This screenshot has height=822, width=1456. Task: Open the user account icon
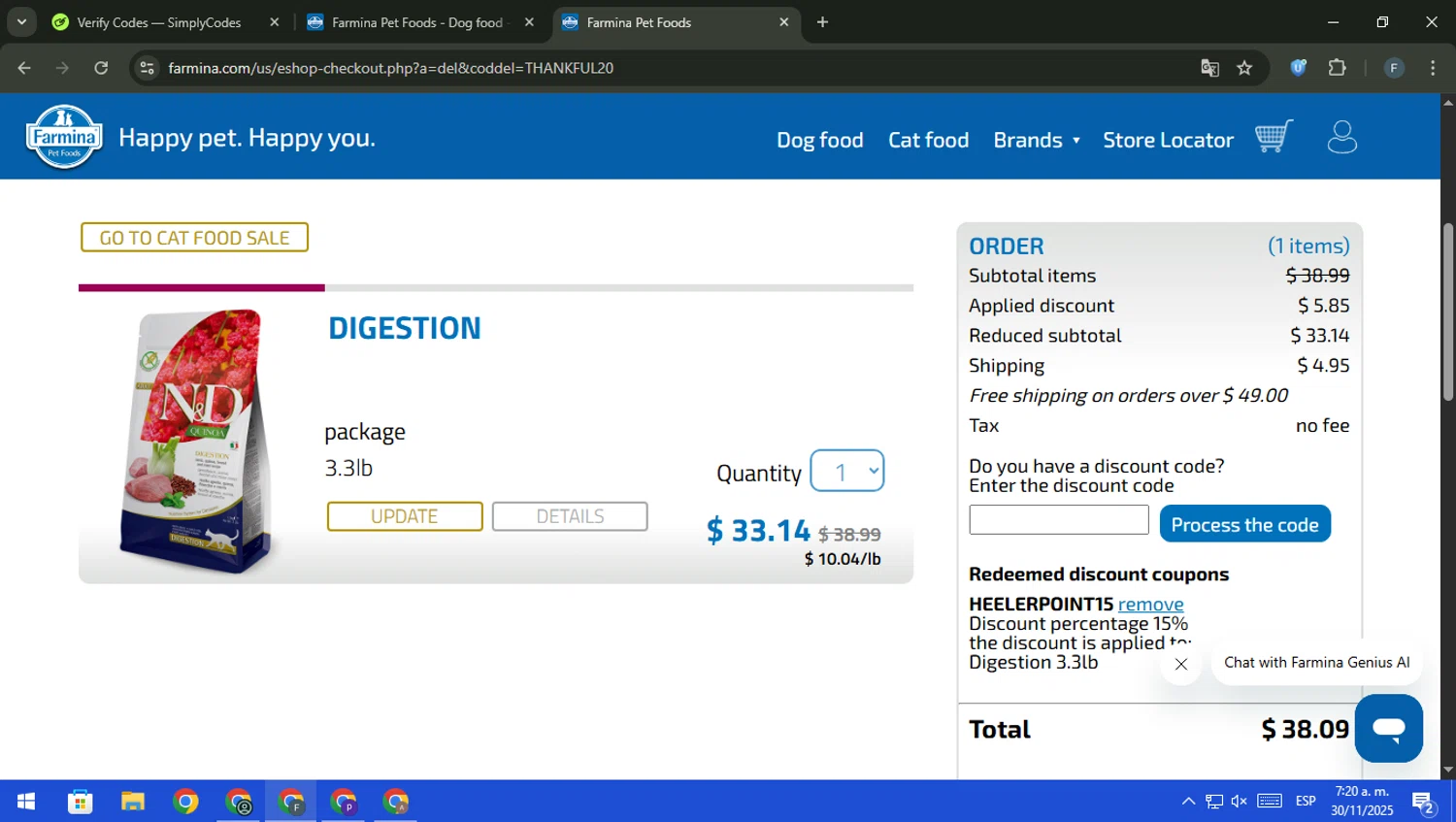pos(1341,137)
